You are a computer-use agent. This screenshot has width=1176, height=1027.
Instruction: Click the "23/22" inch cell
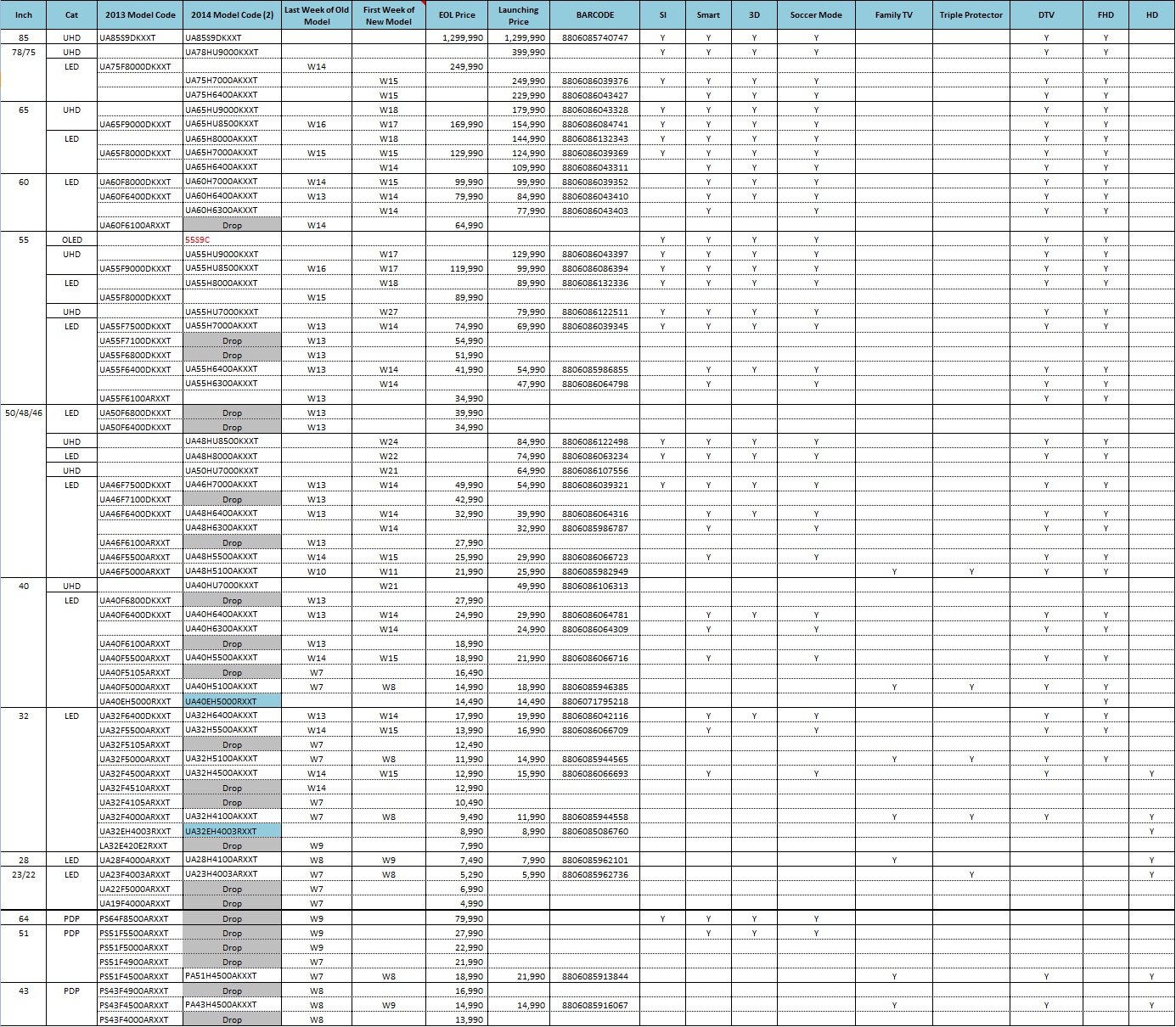(x=24, y=875)
